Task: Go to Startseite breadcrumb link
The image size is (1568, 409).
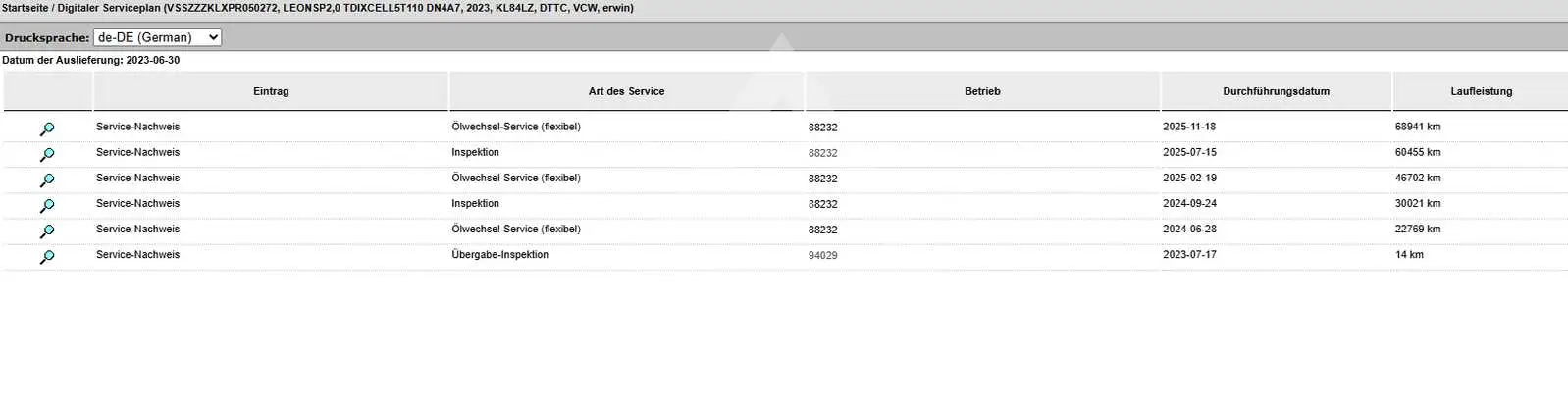Action: pos(25,8)
